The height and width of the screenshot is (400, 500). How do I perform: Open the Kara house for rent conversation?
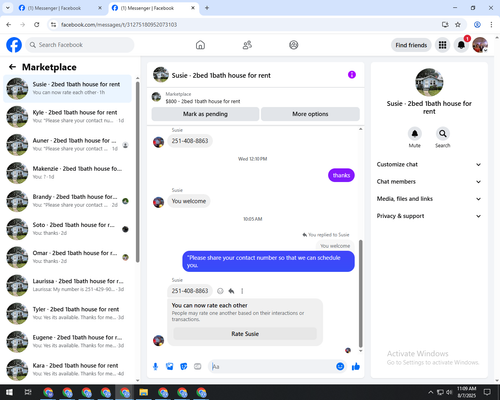[67, 369]
